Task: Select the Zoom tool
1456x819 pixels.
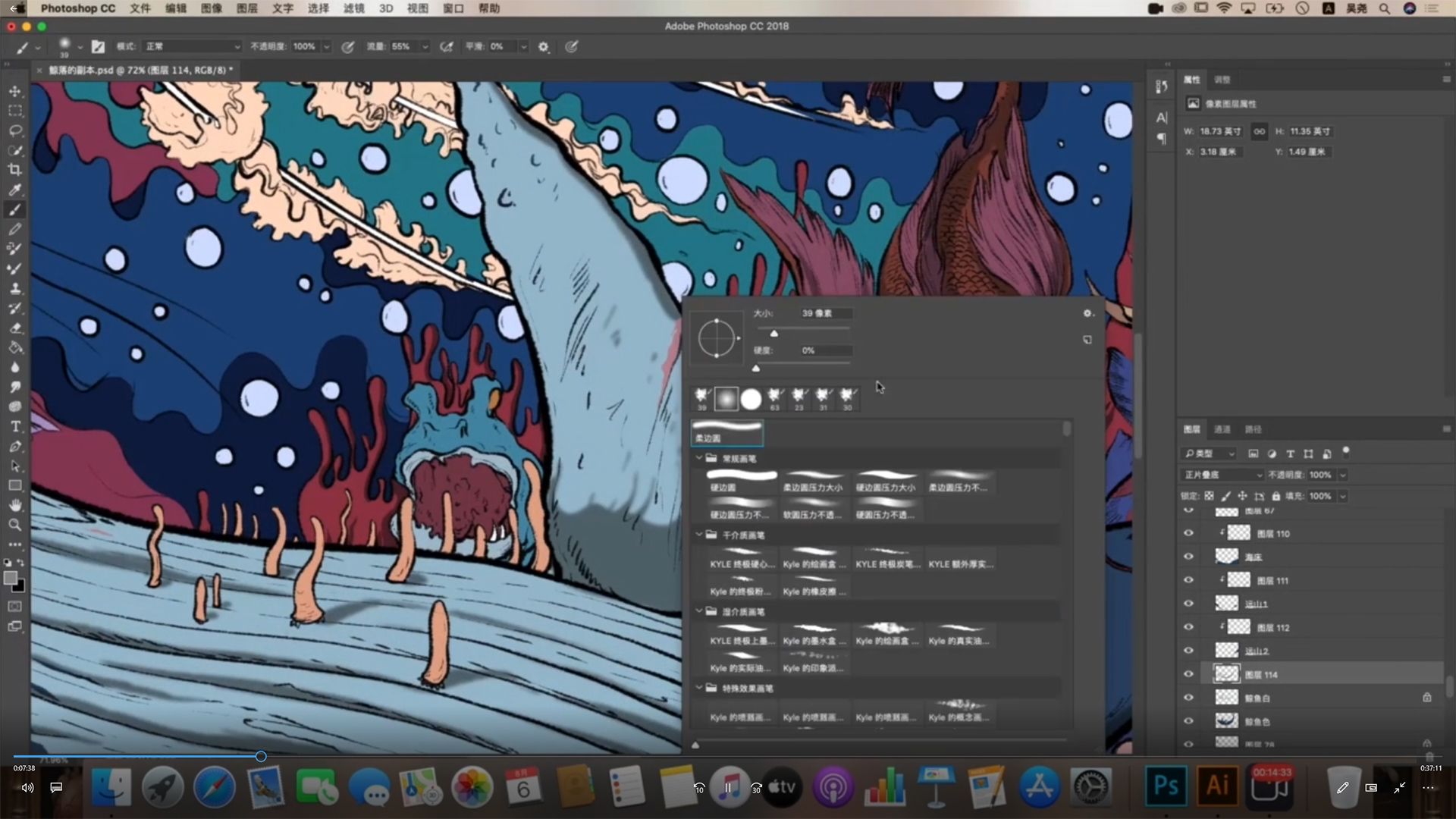Action: coord(15,525)
